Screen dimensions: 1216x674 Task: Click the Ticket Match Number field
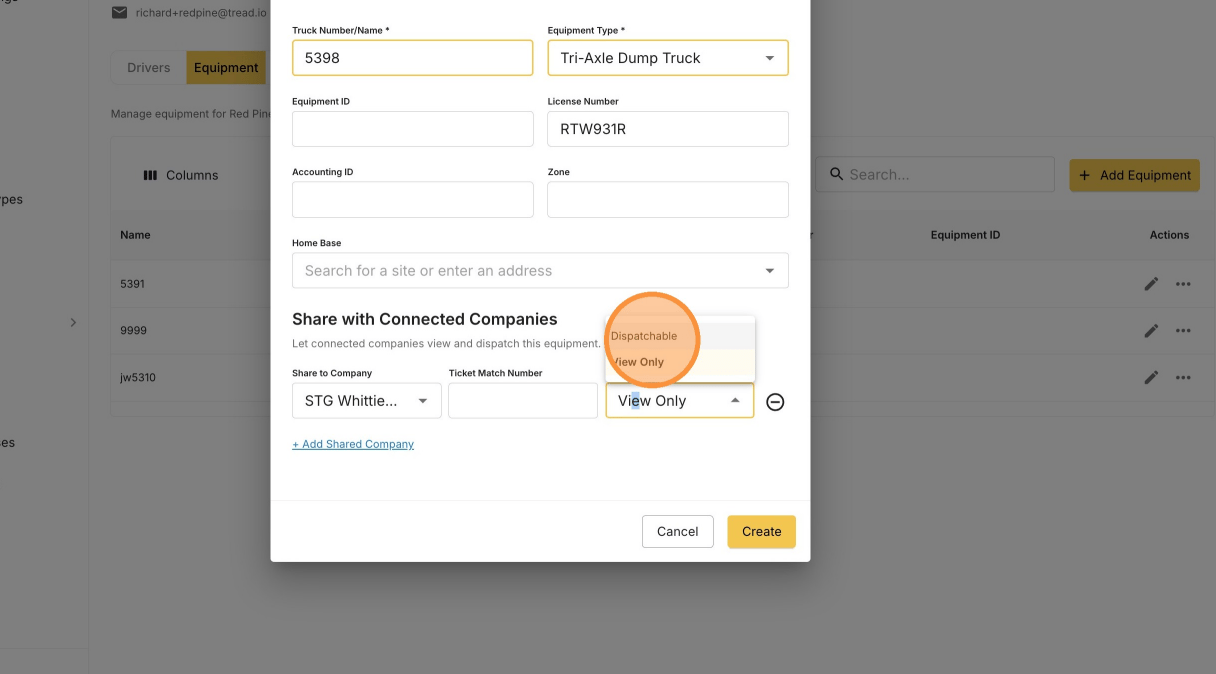(x=523, y=401)
